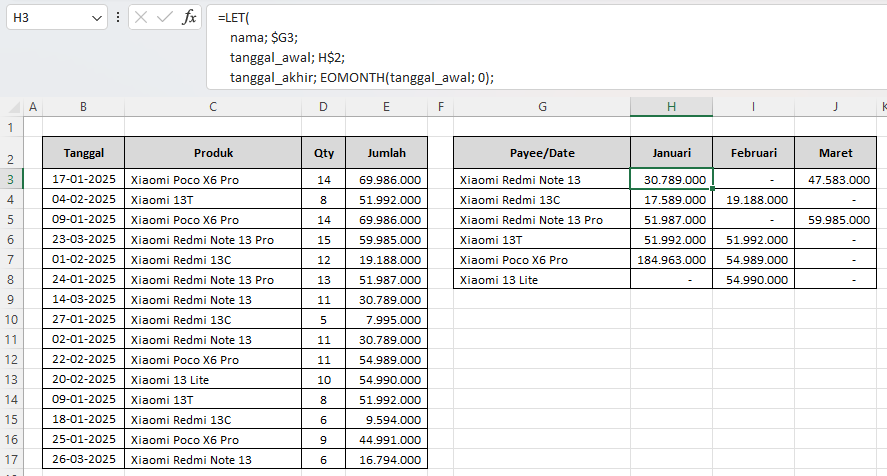Viewport: 887px width, 476px height.
Task: Select column E header
Action: point(386,106)
